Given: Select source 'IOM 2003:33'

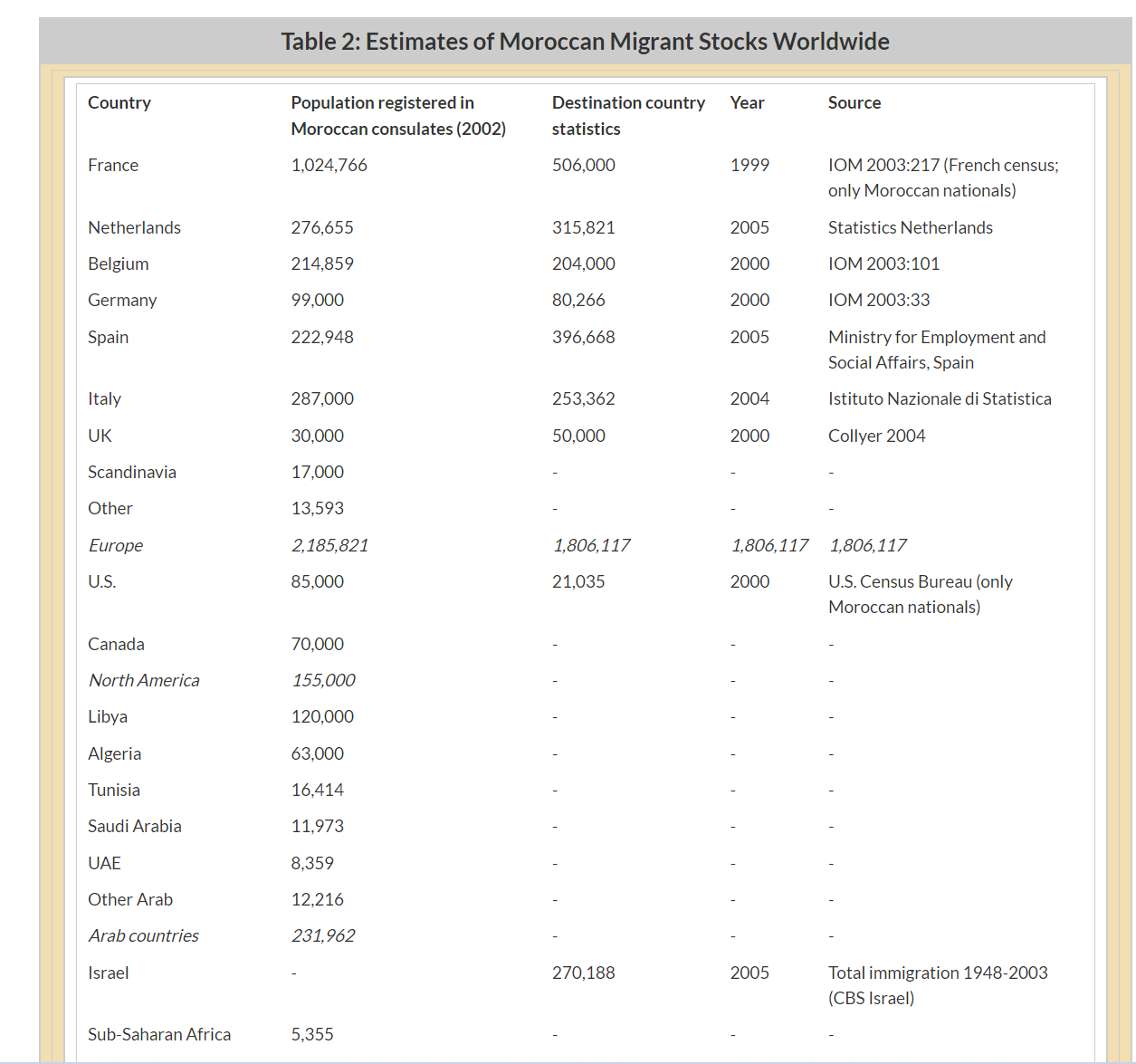Looking at the screenshot, I should tap(879, 300).
